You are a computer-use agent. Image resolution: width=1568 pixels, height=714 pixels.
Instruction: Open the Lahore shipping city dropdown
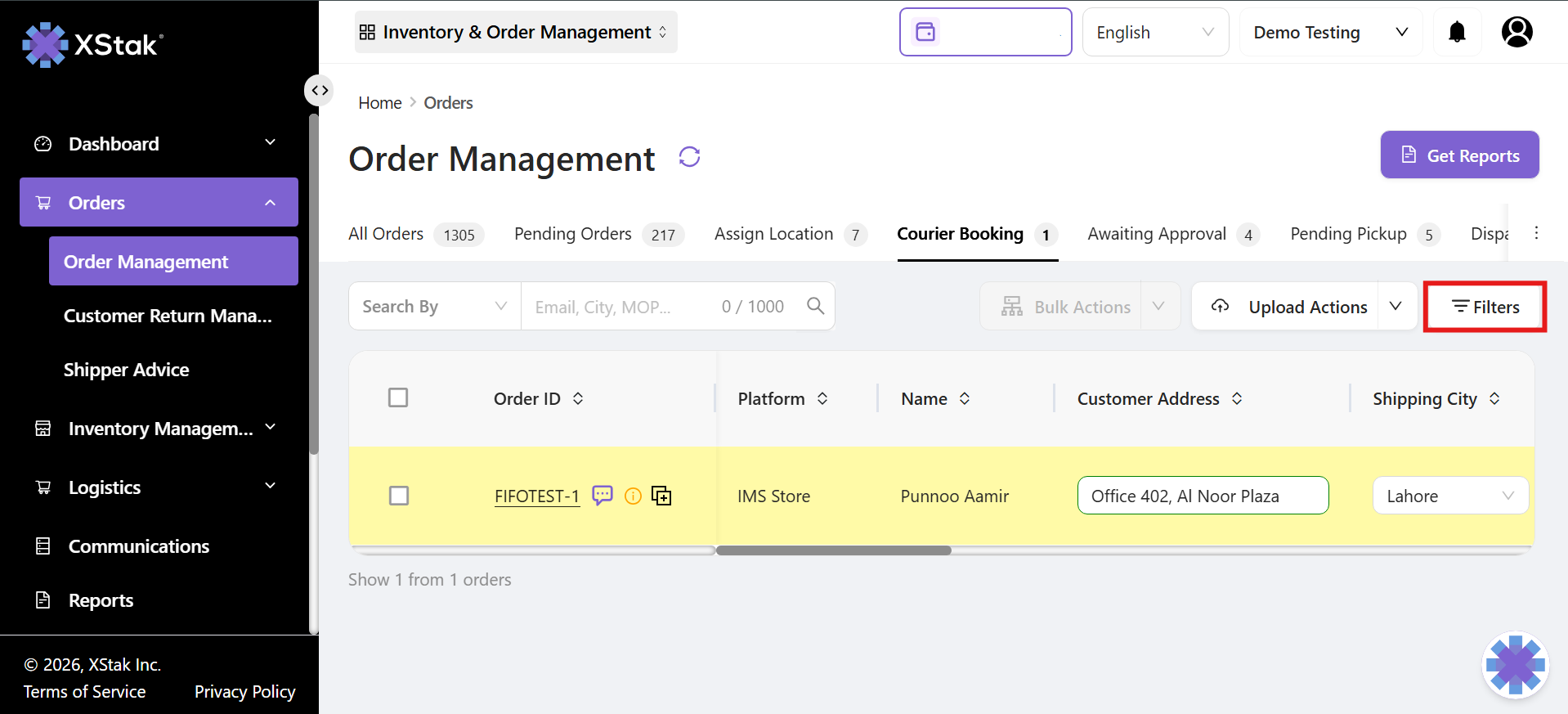pos(1449,496)
